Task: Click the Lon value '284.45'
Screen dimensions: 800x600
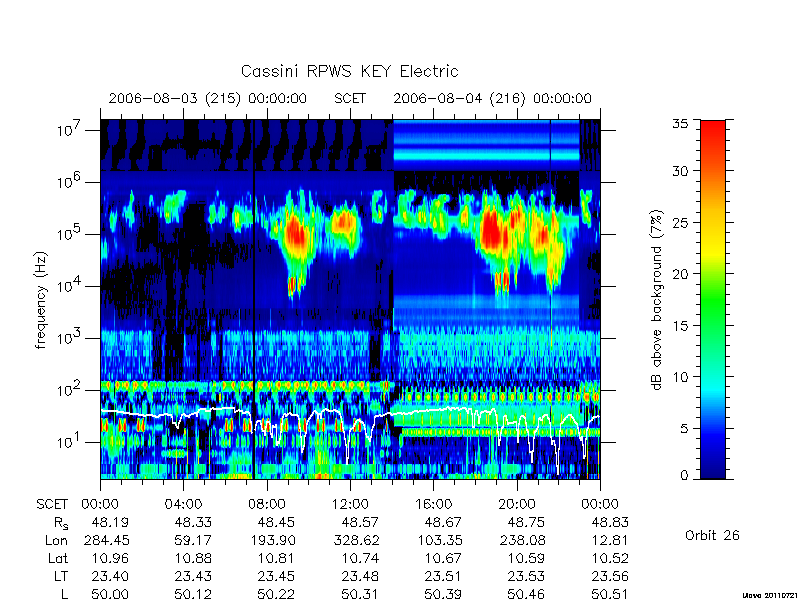Action: [106, 540]
